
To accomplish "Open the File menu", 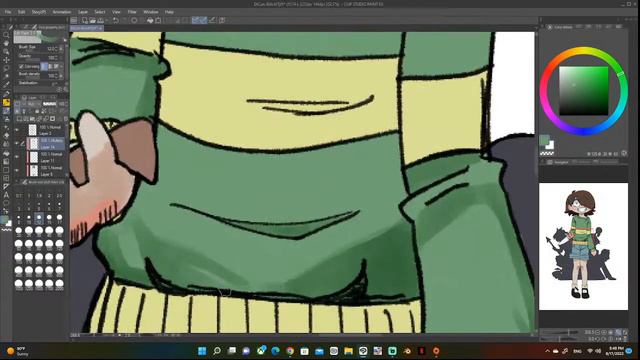I will [x=8, y=12].
